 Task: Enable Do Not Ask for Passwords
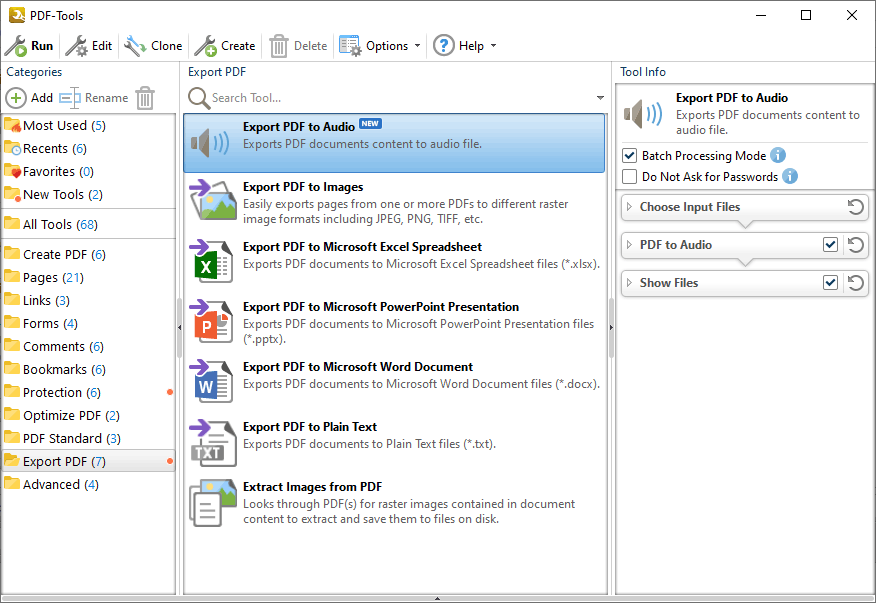pos(630,177)
